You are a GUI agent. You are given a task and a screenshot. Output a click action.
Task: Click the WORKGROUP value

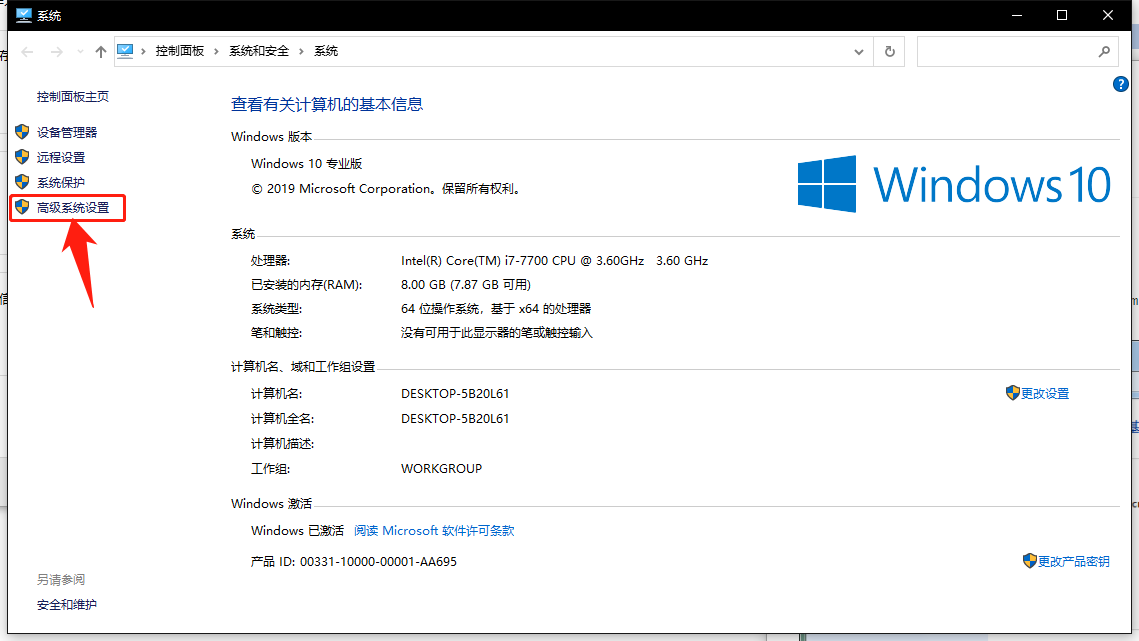click(x=442, y=469)
